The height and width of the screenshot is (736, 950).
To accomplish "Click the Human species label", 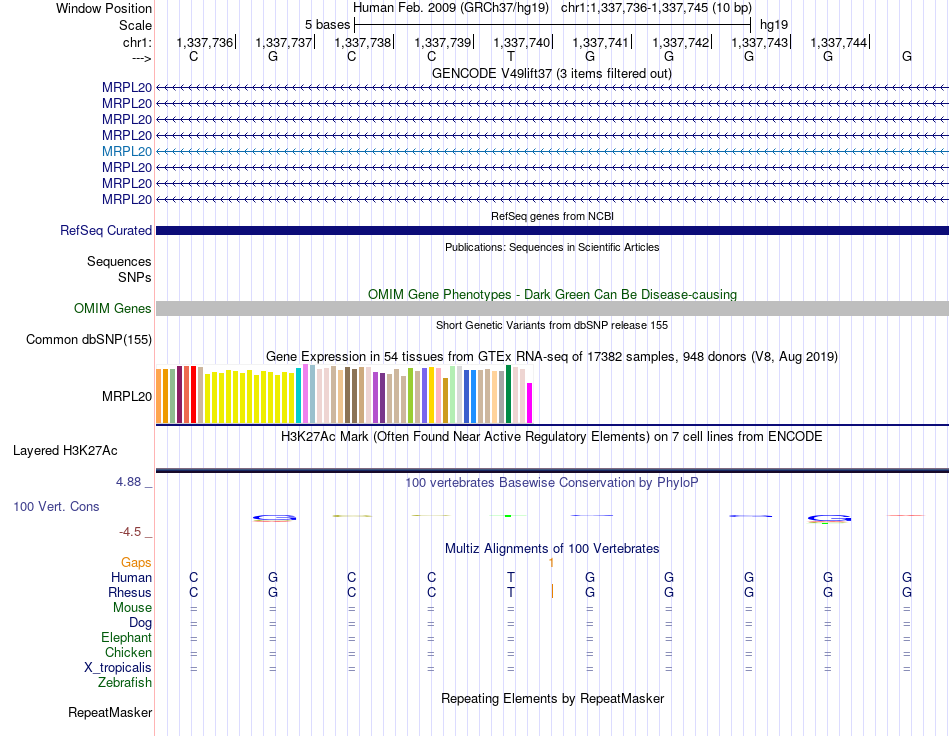I will (x=131, y=577).
